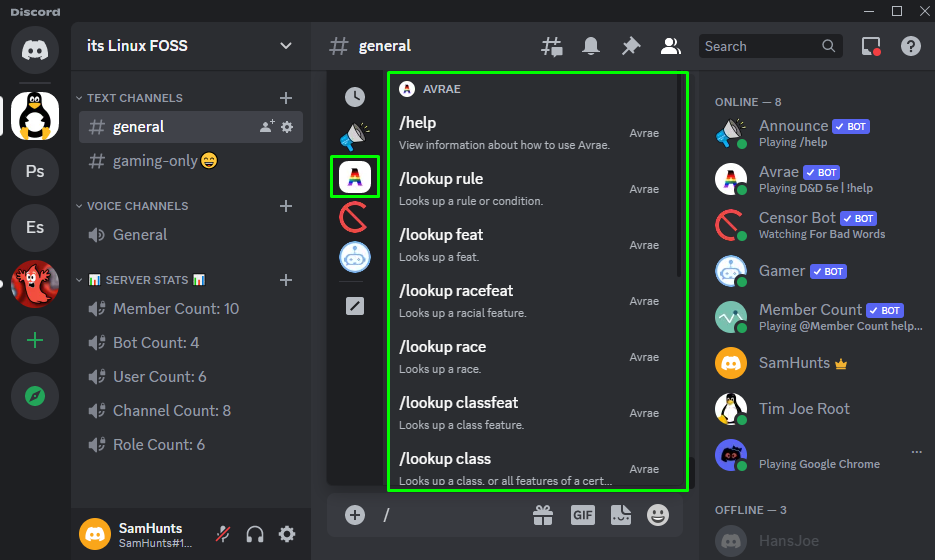Add a server with the plus icon
The height and width of the screenshot is (560, 935).
(35, 340)
